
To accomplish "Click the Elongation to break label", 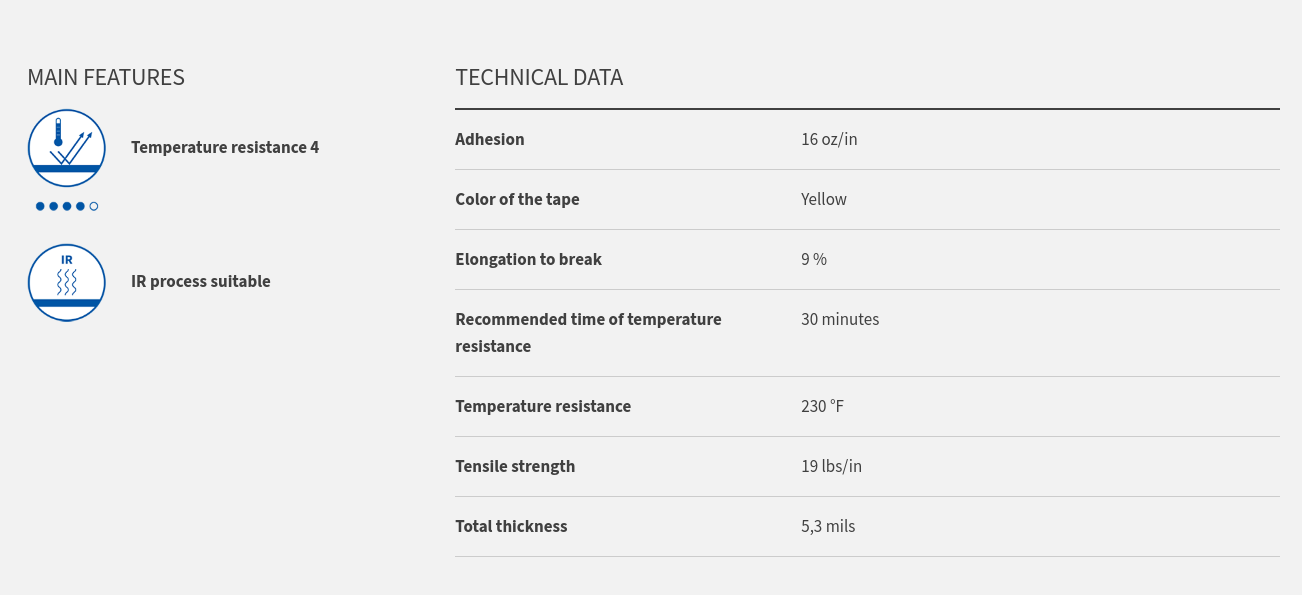I will (528, 259).
